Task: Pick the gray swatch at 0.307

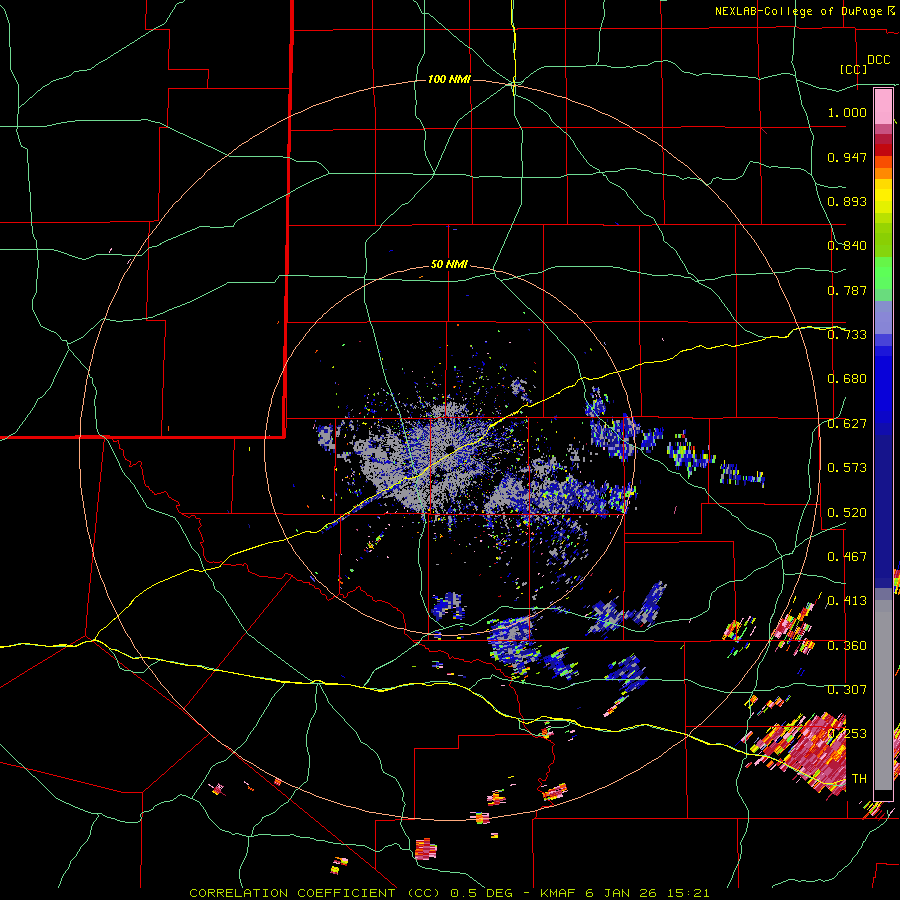Action: tap(883, 695)
